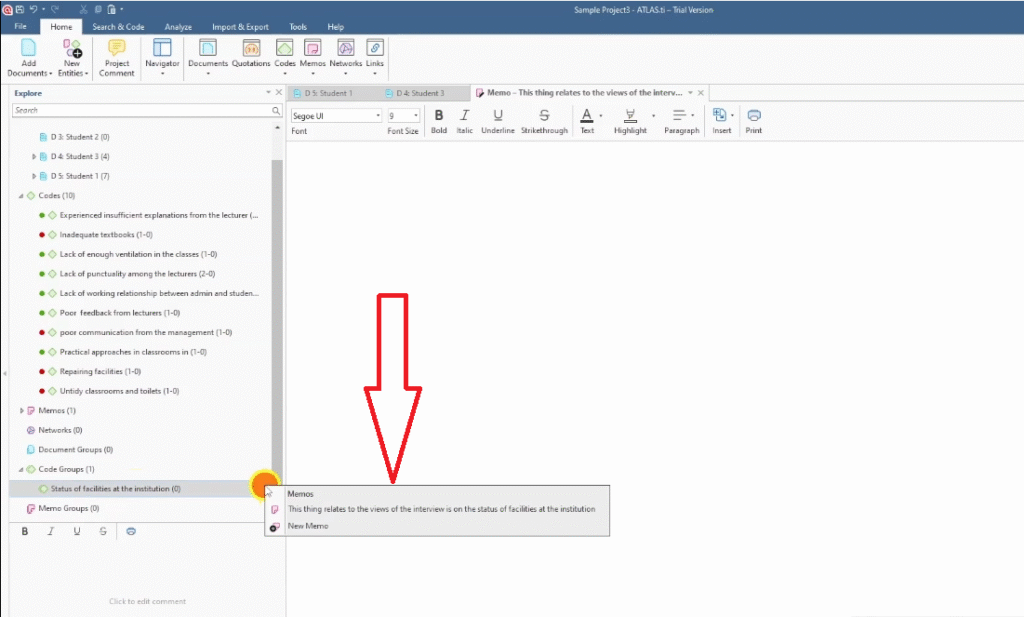Open the text color picker
The height and width of the screenshot is (617, 1024).
[587, 116]
